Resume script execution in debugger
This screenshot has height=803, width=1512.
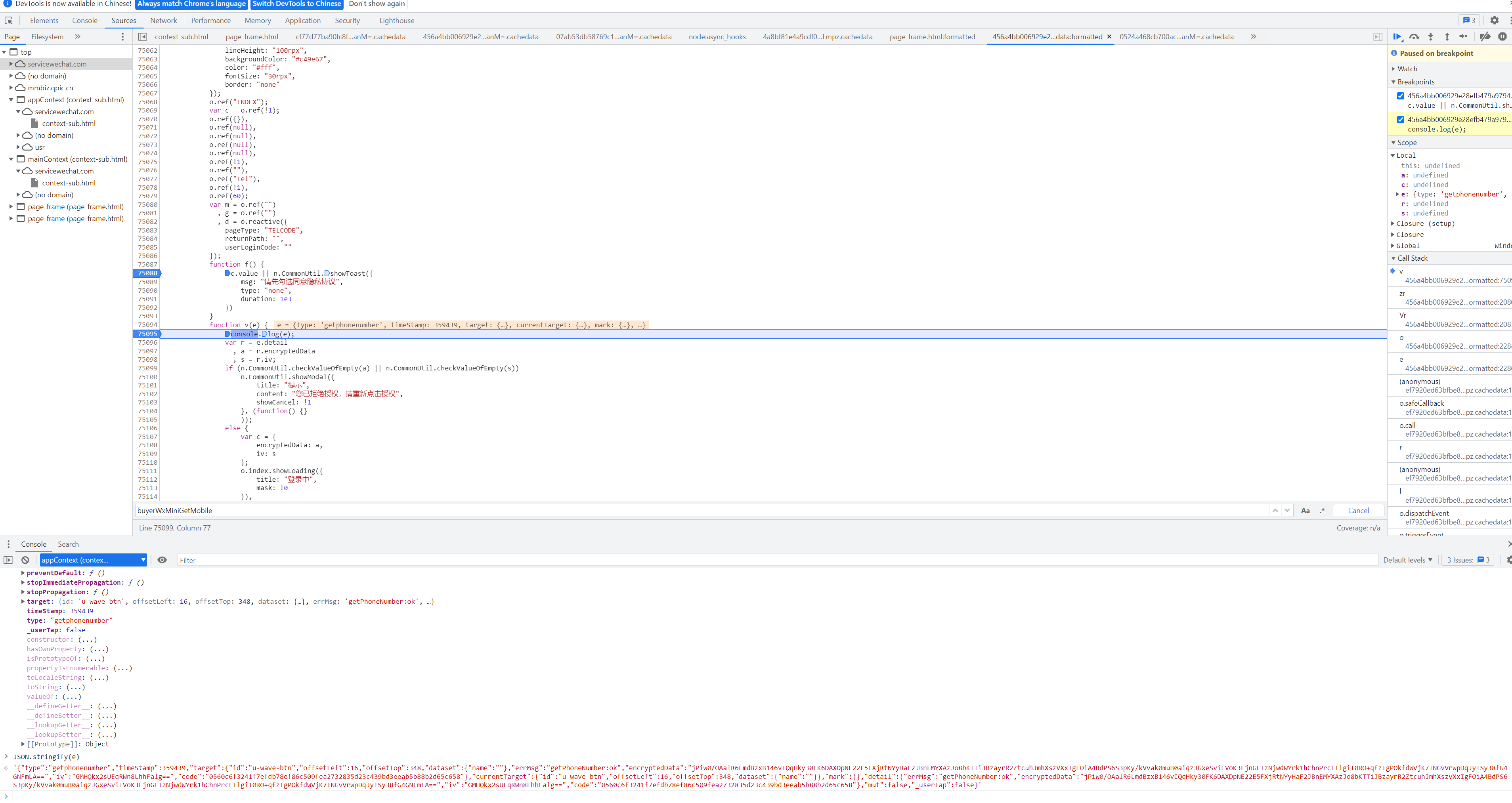(1397, 37)
